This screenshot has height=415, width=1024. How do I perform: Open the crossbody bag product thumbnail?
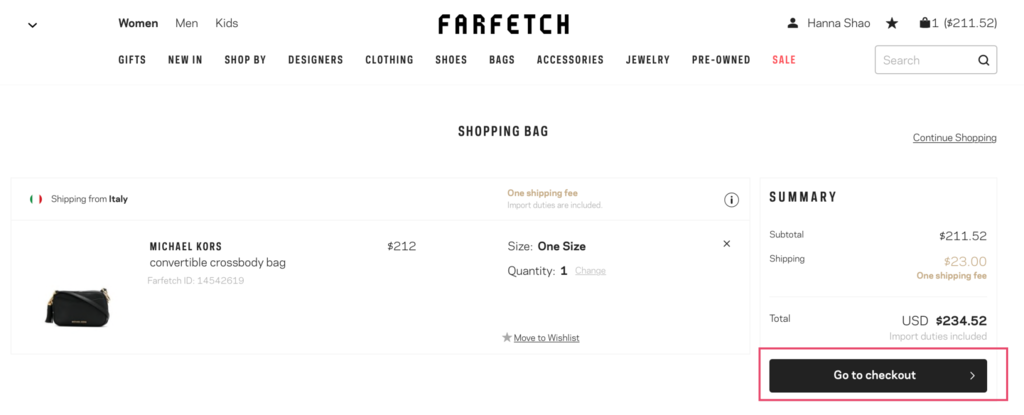[77, 306]
